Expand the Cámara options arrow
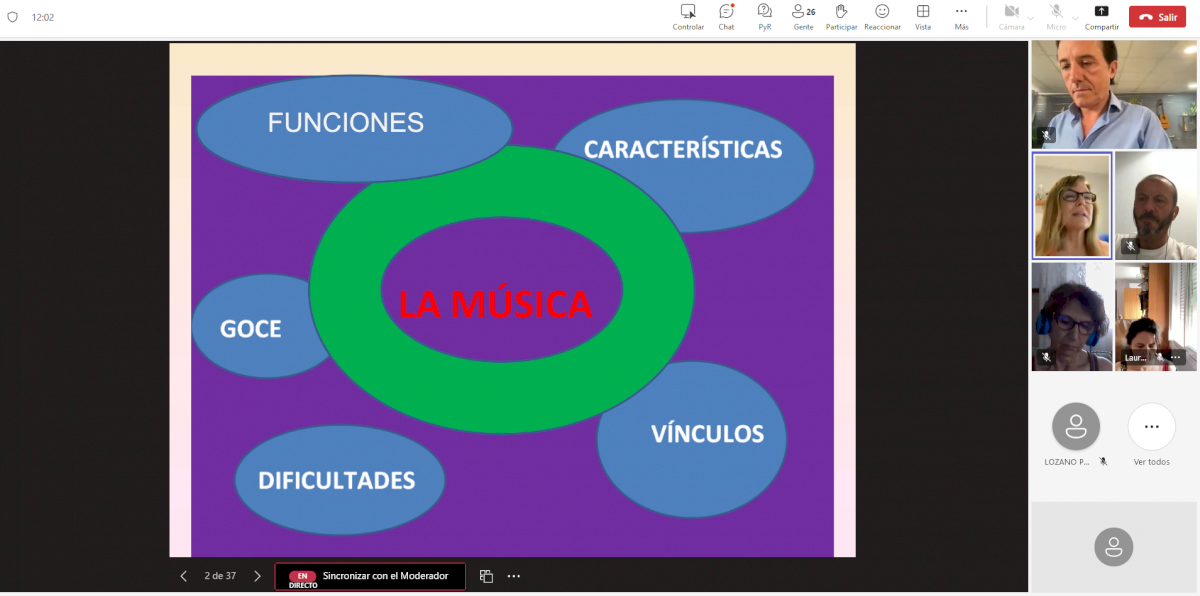 tap(1032, 17)
